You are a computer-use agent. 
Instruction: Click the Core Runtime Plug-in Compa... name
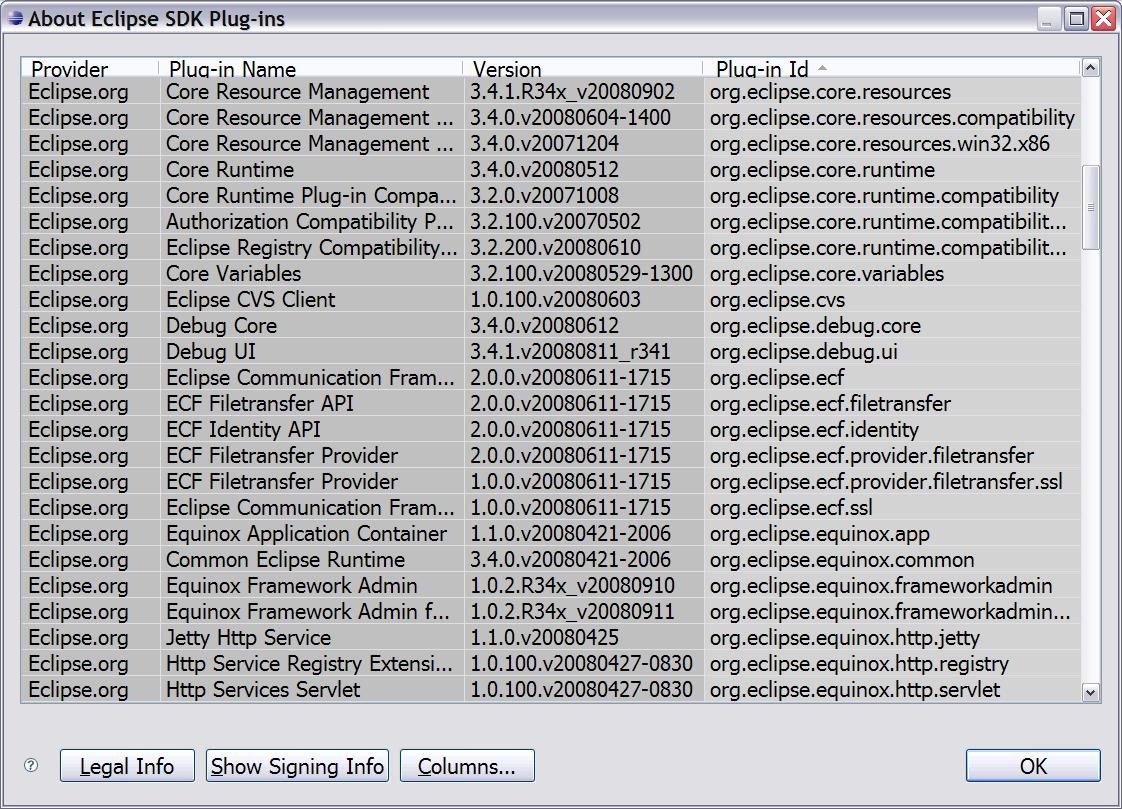pyautogui.click(x=311, y=196)
